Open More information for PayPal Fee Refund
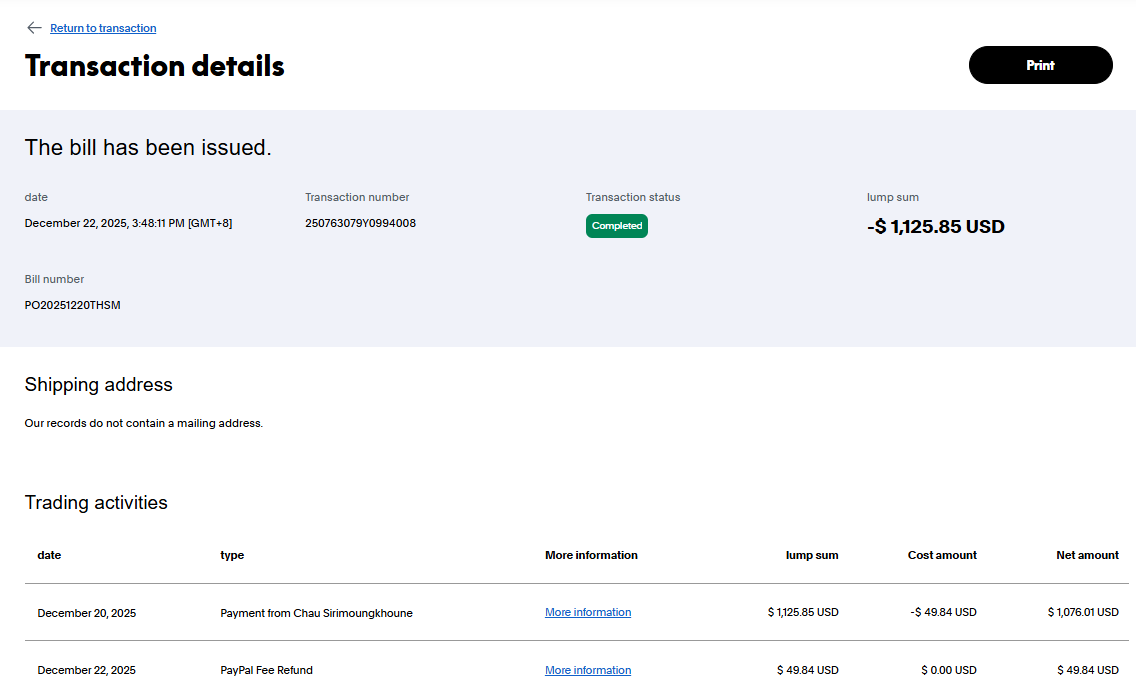The height and width of the screenshot is (698, 1136). pos(588,670)
